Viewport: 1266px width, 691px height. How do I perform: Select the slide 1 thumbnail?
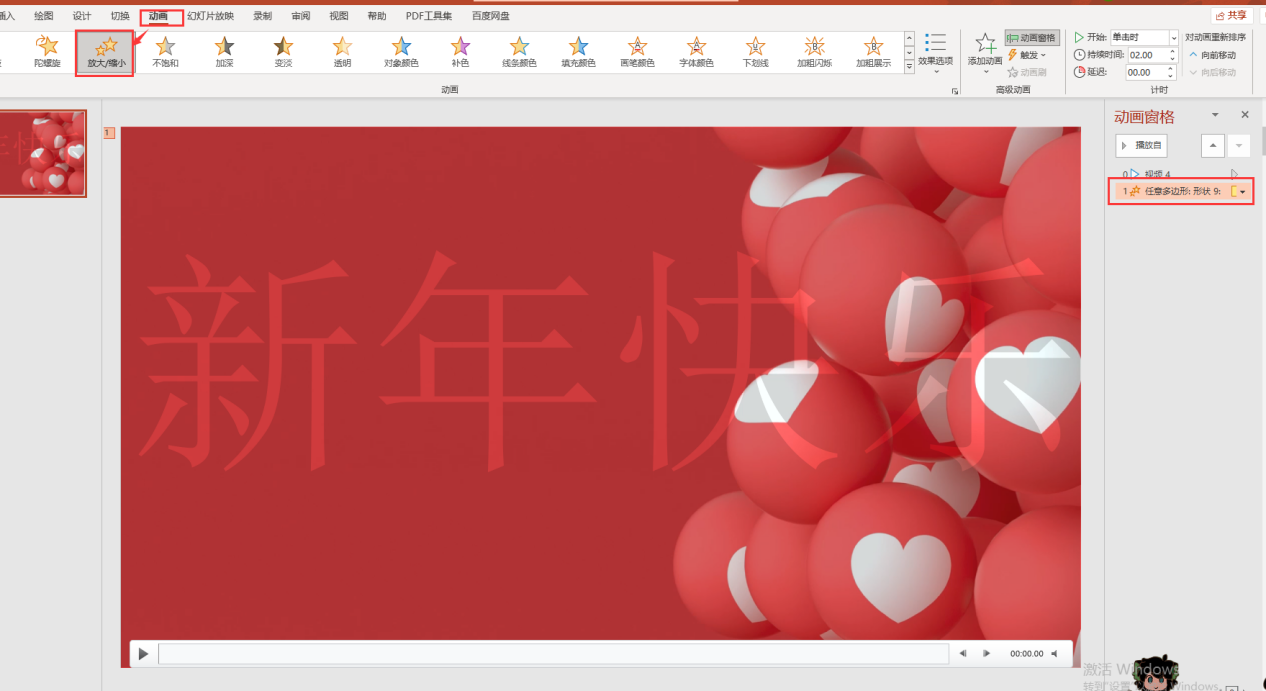tap(42, 153)
